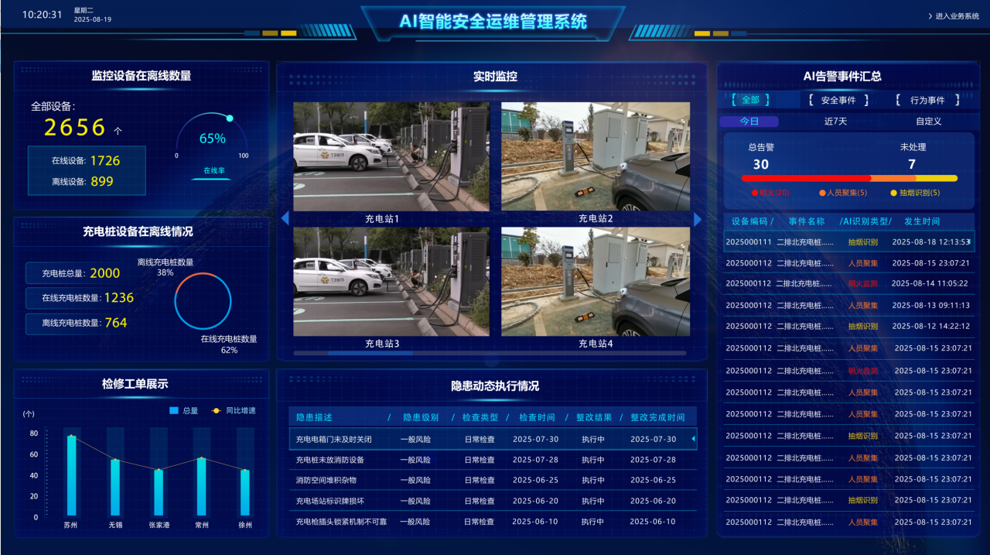
Task: Toggle the 总量 legend in 检修工单展示 chart
Action: tap(174, 410)
